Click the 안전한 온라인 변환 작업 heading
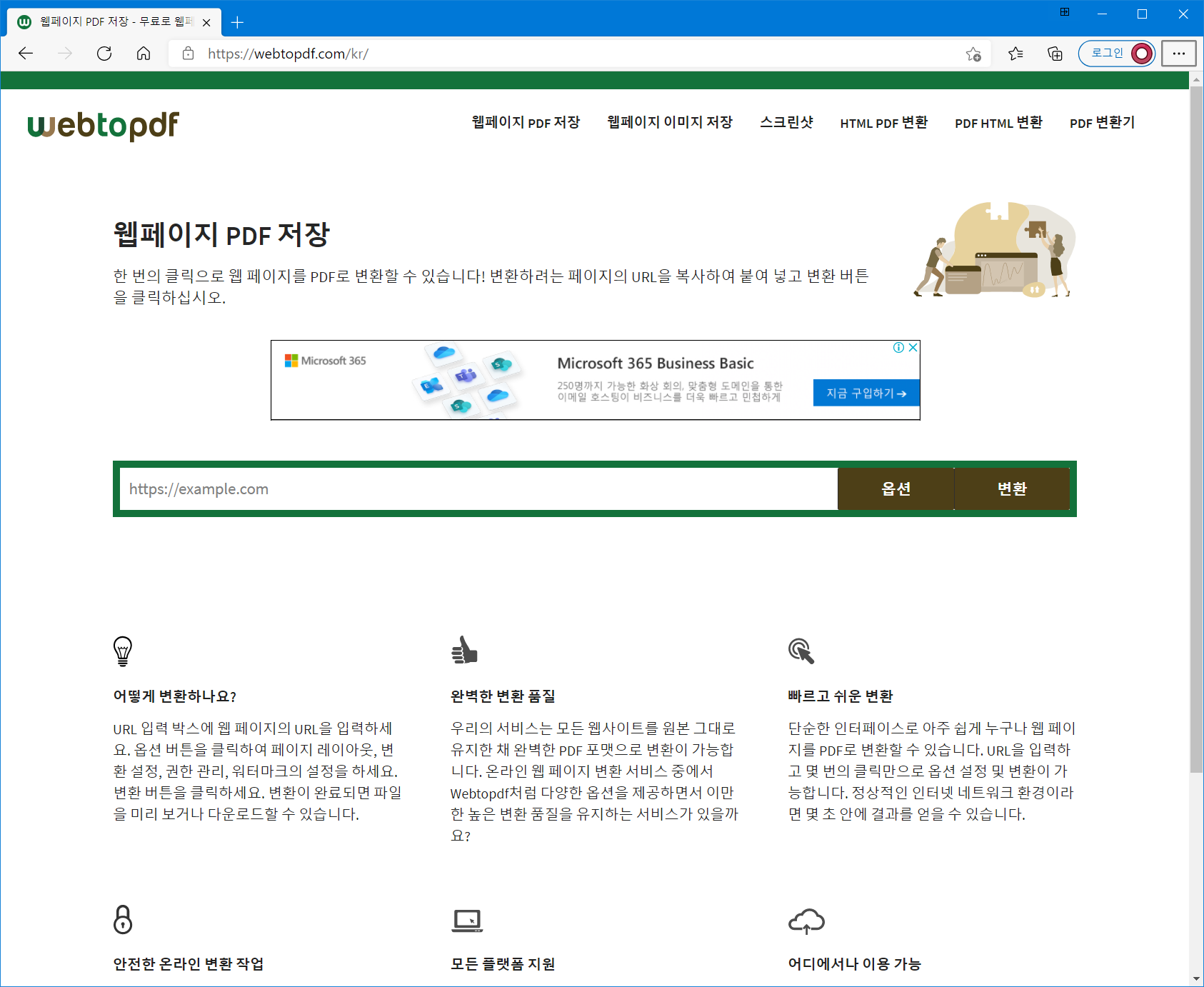 point(189,964)
